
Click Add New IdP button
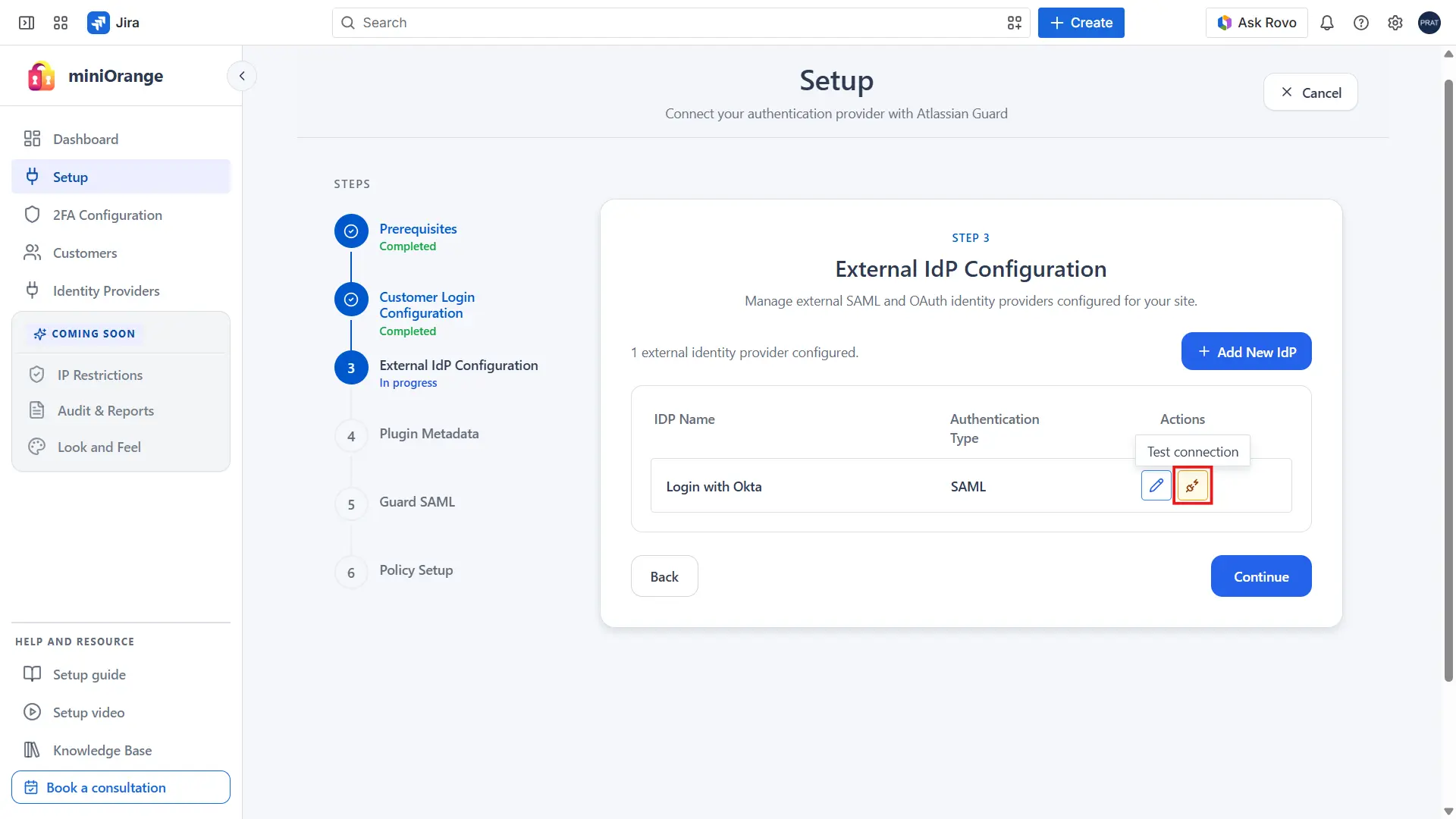1246,351
